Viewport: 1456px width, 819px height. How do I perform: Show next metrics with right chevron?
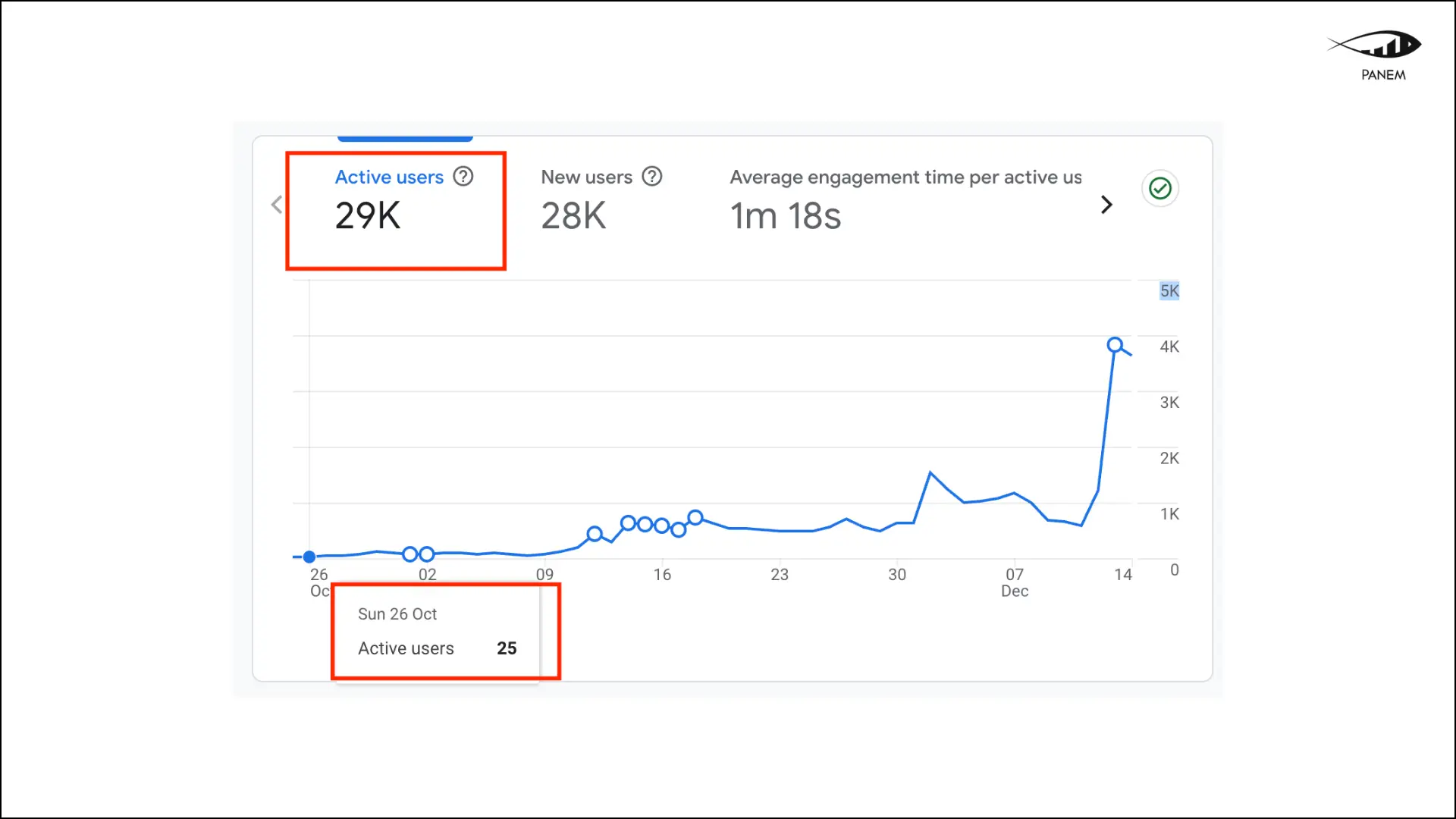click(x=1106, y=205)
